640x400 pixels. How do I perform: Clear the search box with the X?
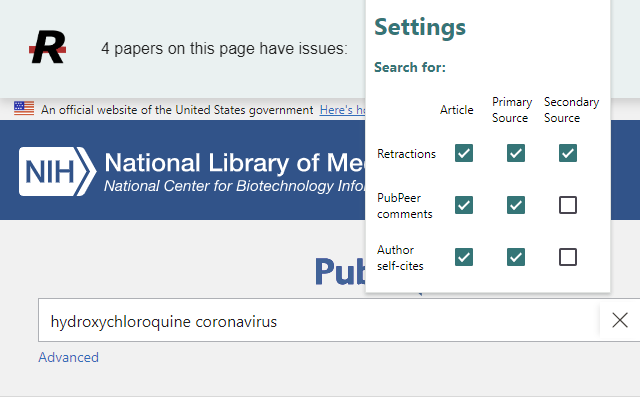tap(620, 321)
